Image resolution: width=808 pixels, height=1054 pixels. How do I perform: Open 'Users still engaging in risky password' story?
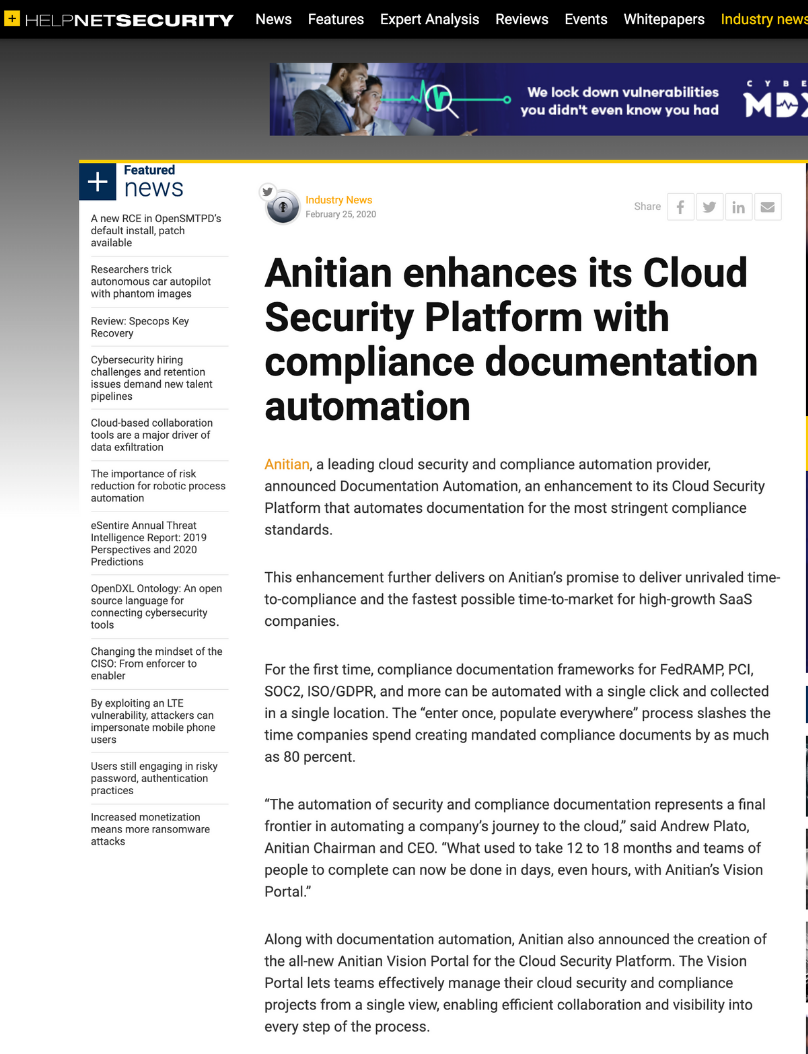point(154,778)
